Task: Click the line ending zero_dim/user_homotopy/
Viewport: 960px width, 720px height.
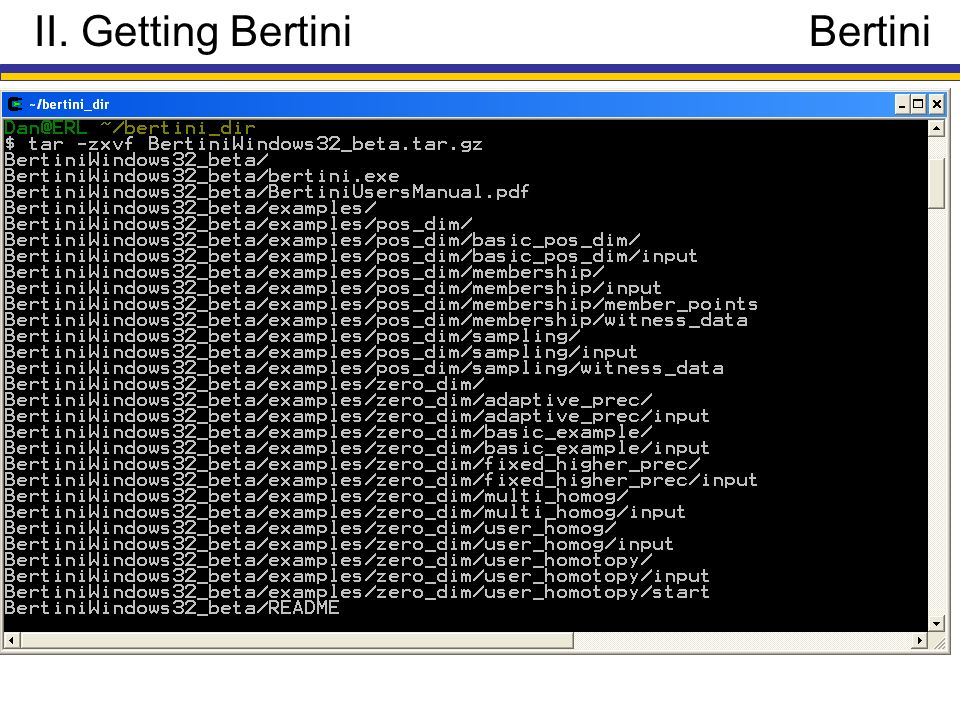Action: (328, 560)
